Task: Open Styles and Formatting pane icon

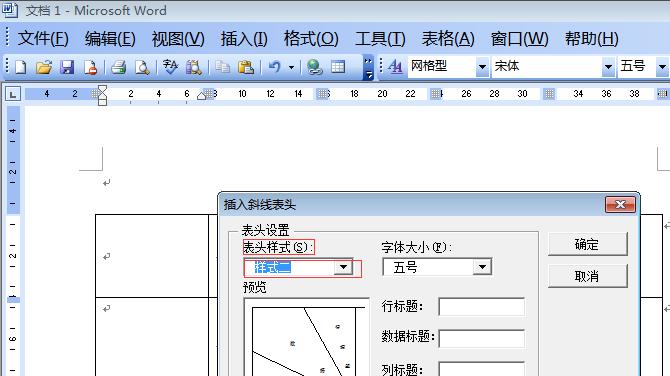Action: (x=395, y=67)
